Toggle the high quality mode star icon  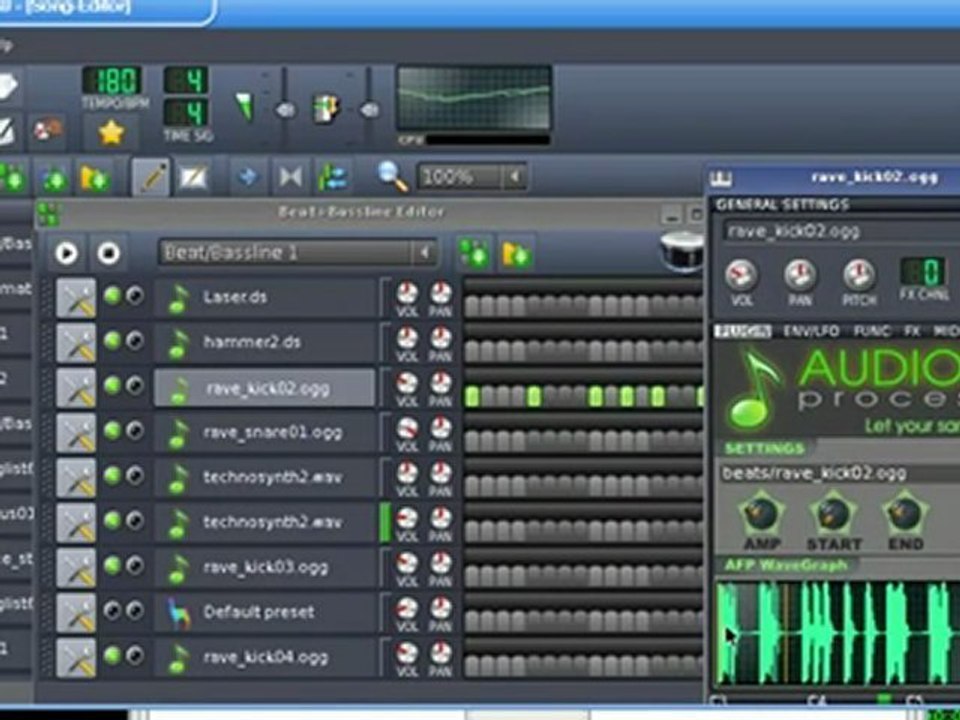(x=111, y=132)
